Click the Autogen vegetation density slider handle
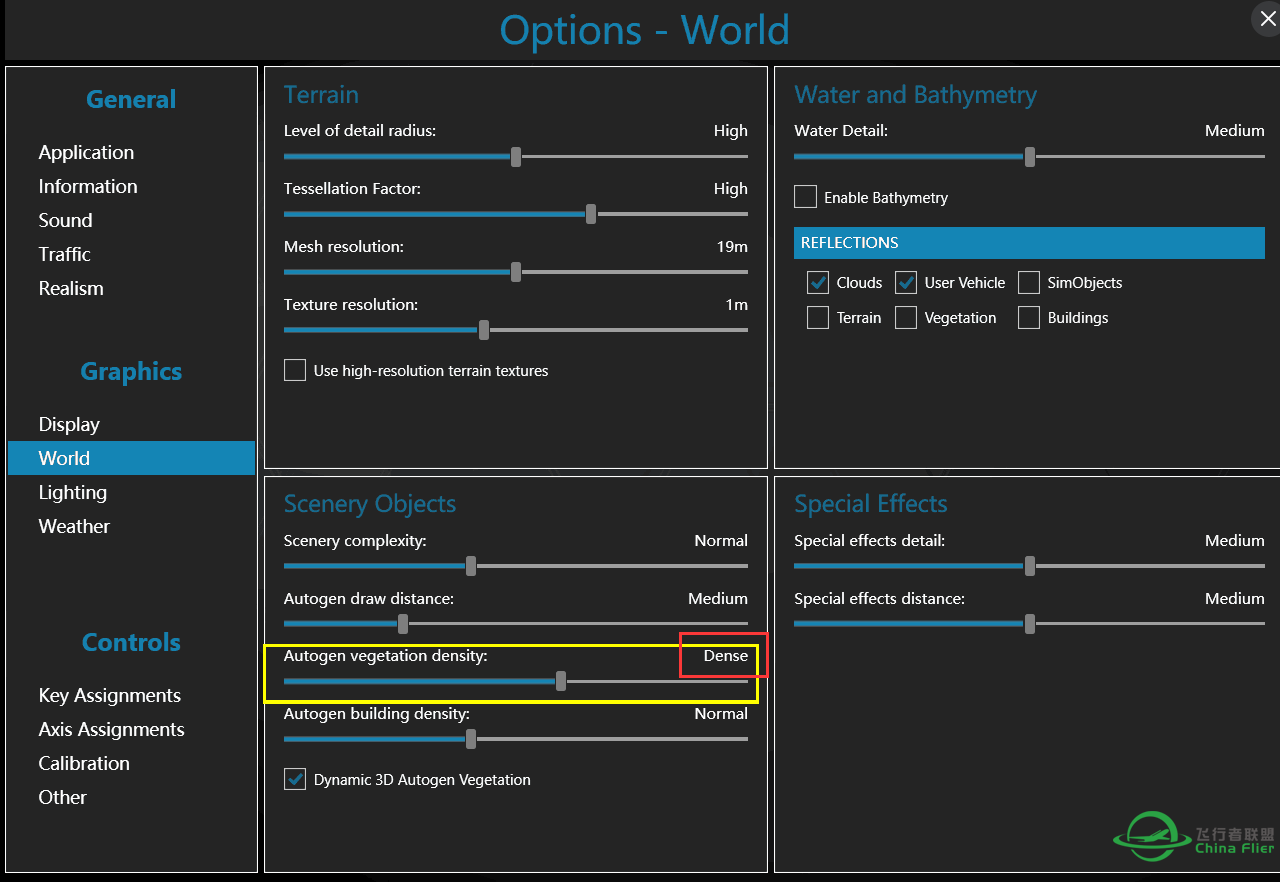Image resolution: width=1280 pixels, height=882 pixels. 561,681
